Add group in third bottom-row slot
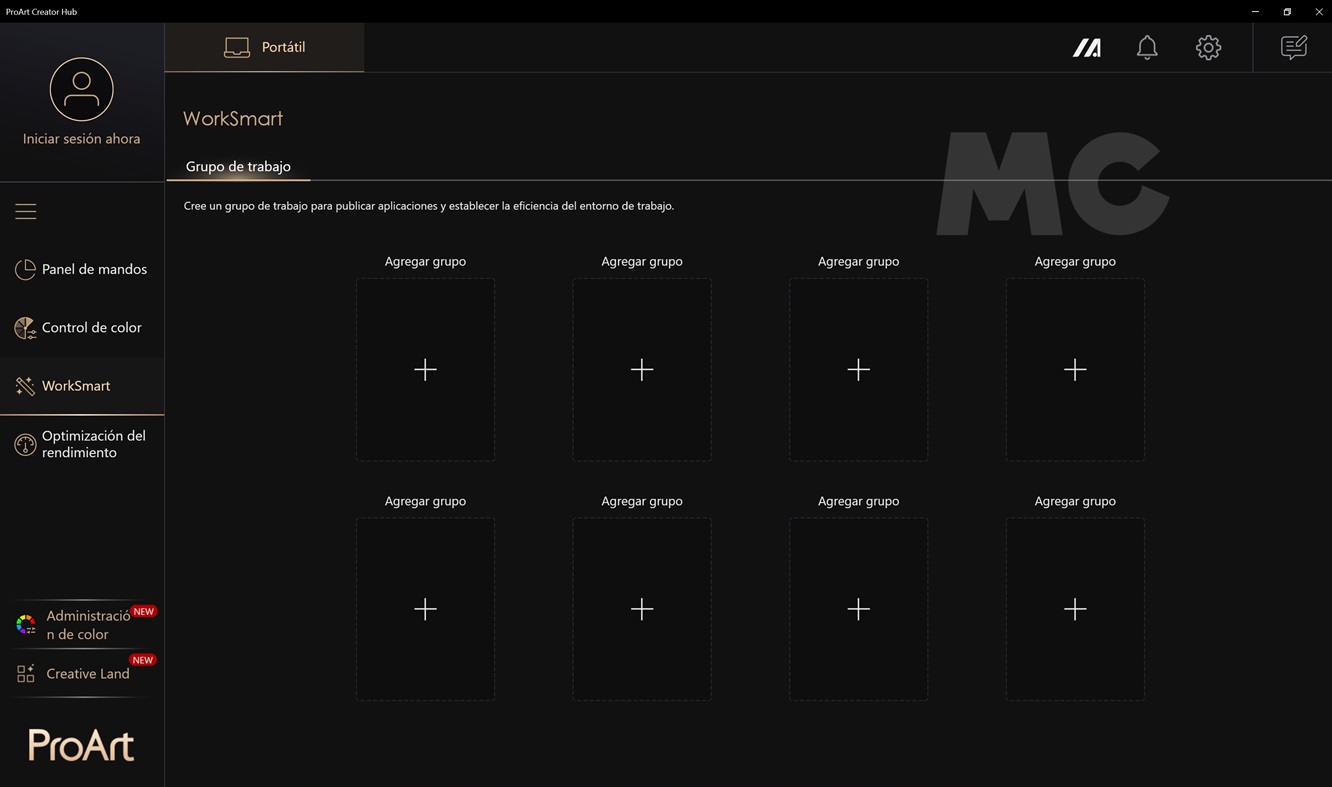The height and width of the screenshot is (787, 1332). point(858,609)
